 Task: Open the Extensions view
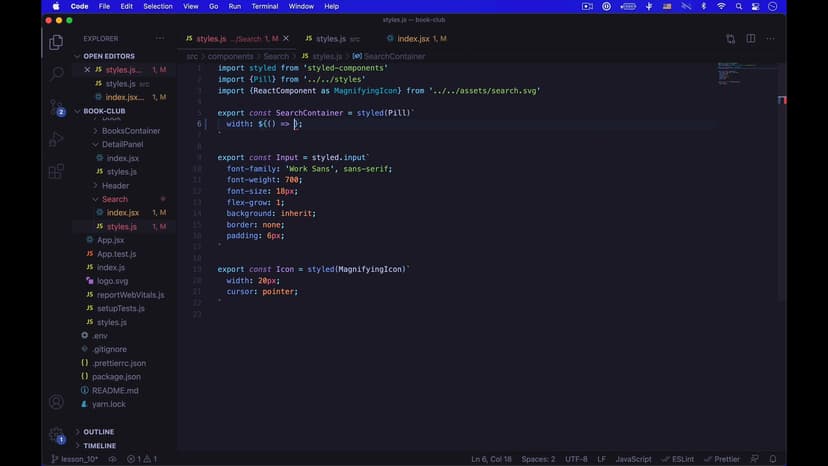56,171
